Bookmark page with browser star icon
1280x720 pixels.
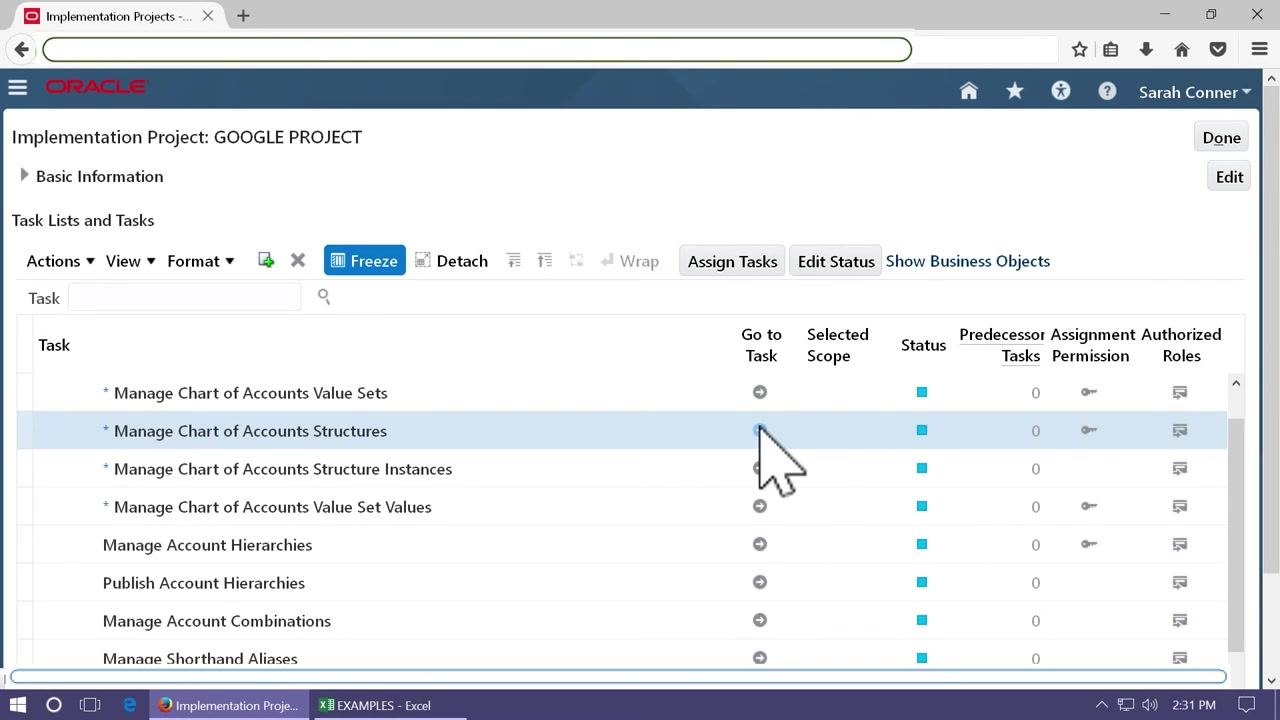pos(1079,49)
